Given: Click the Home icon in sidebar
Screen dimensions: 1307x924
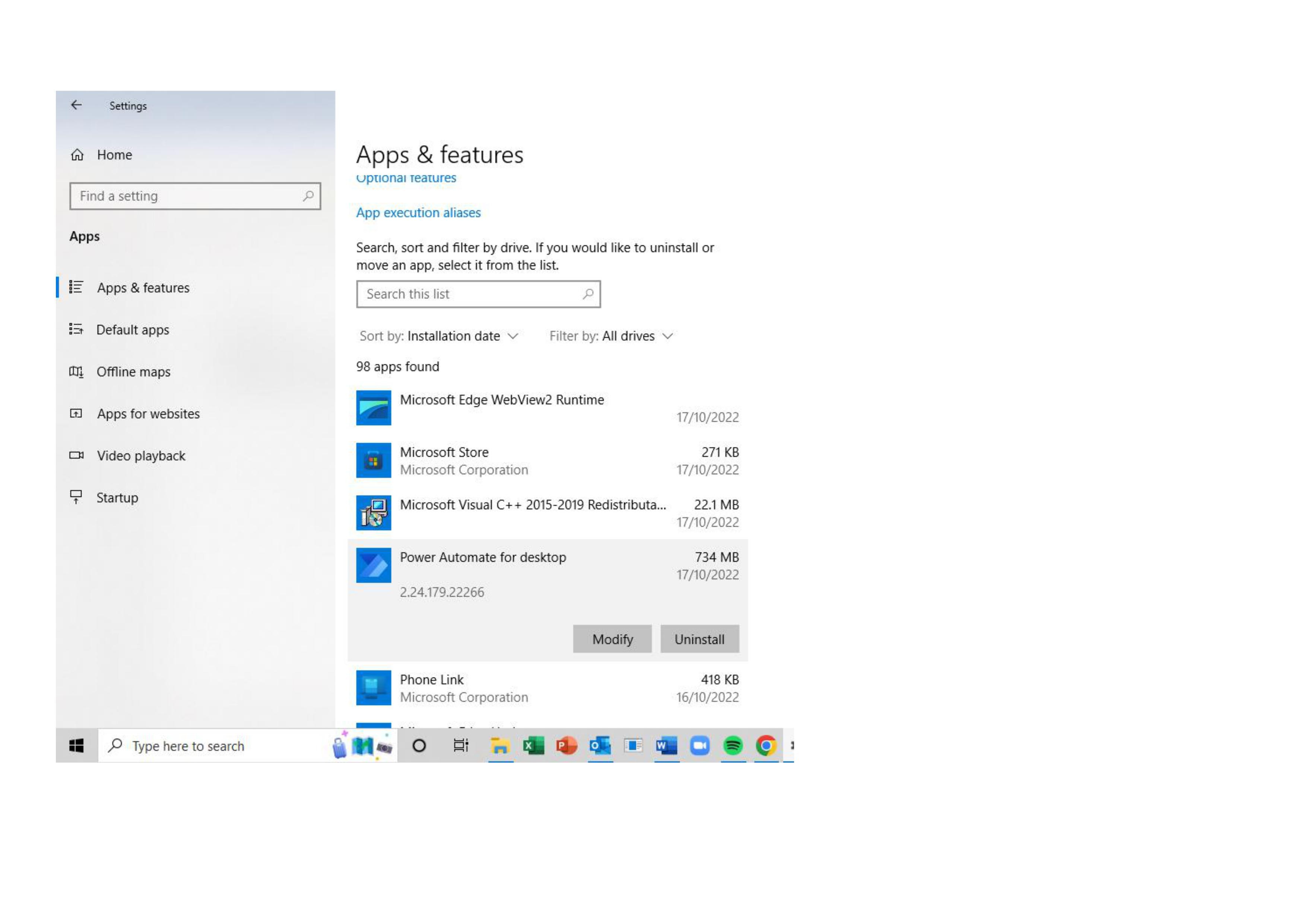Looking at the screenshot, I should point(77,155).
